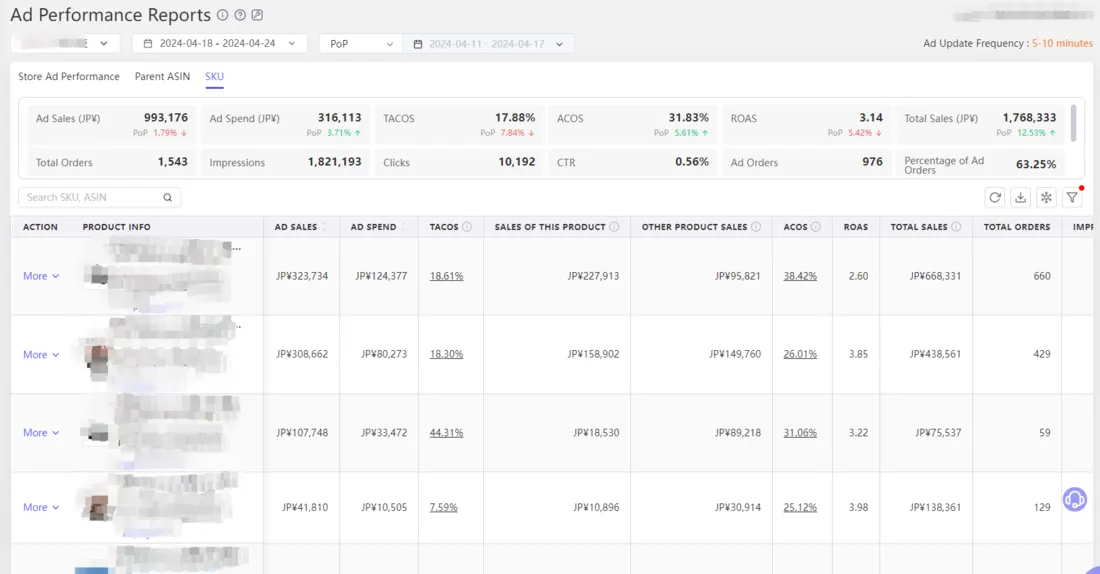Expand More menu for the JP¥41,810 row
This screenshot has height=574, width=1100.
click(41, 507)
